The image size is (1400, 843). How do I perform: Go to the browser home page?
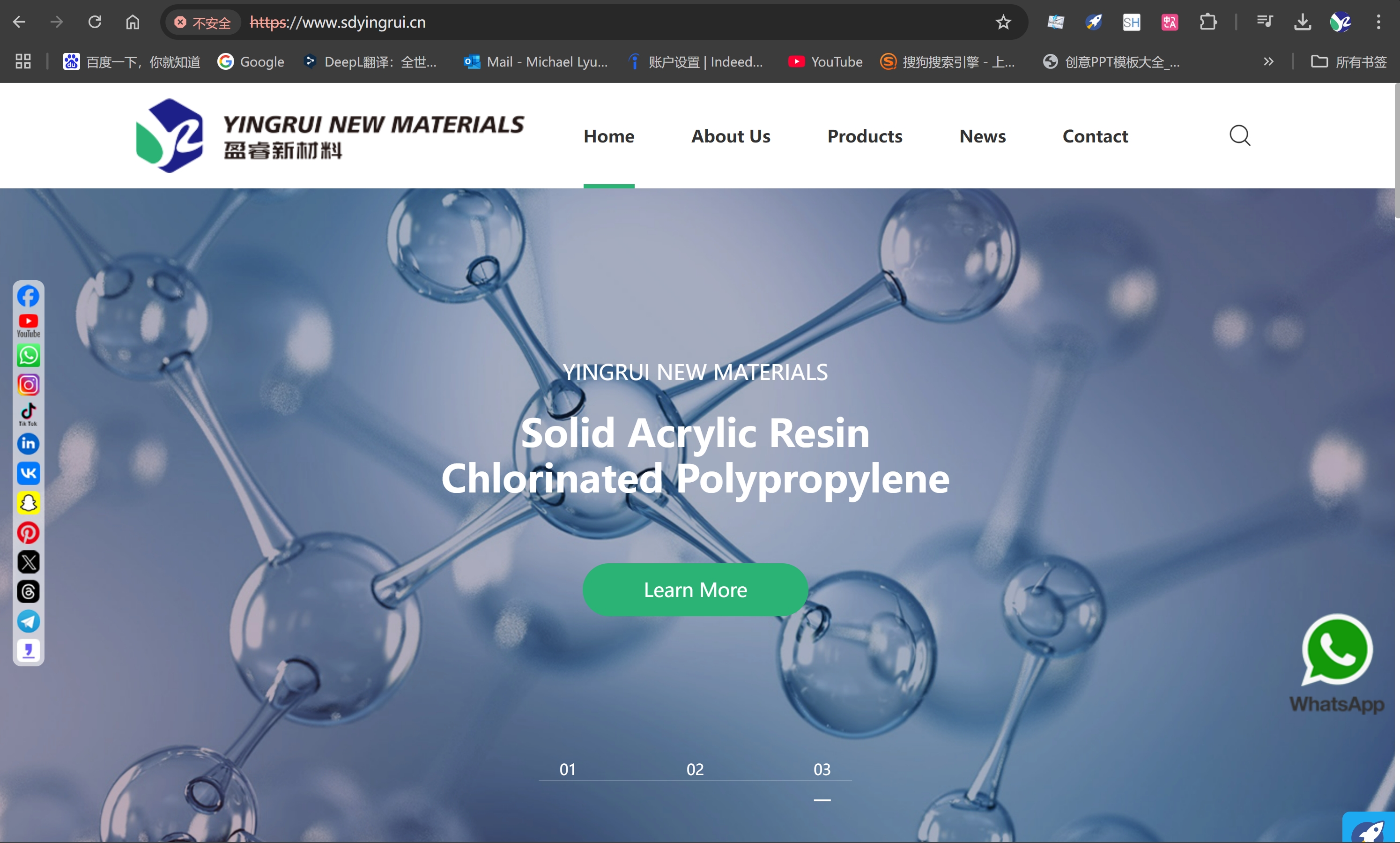132,22
